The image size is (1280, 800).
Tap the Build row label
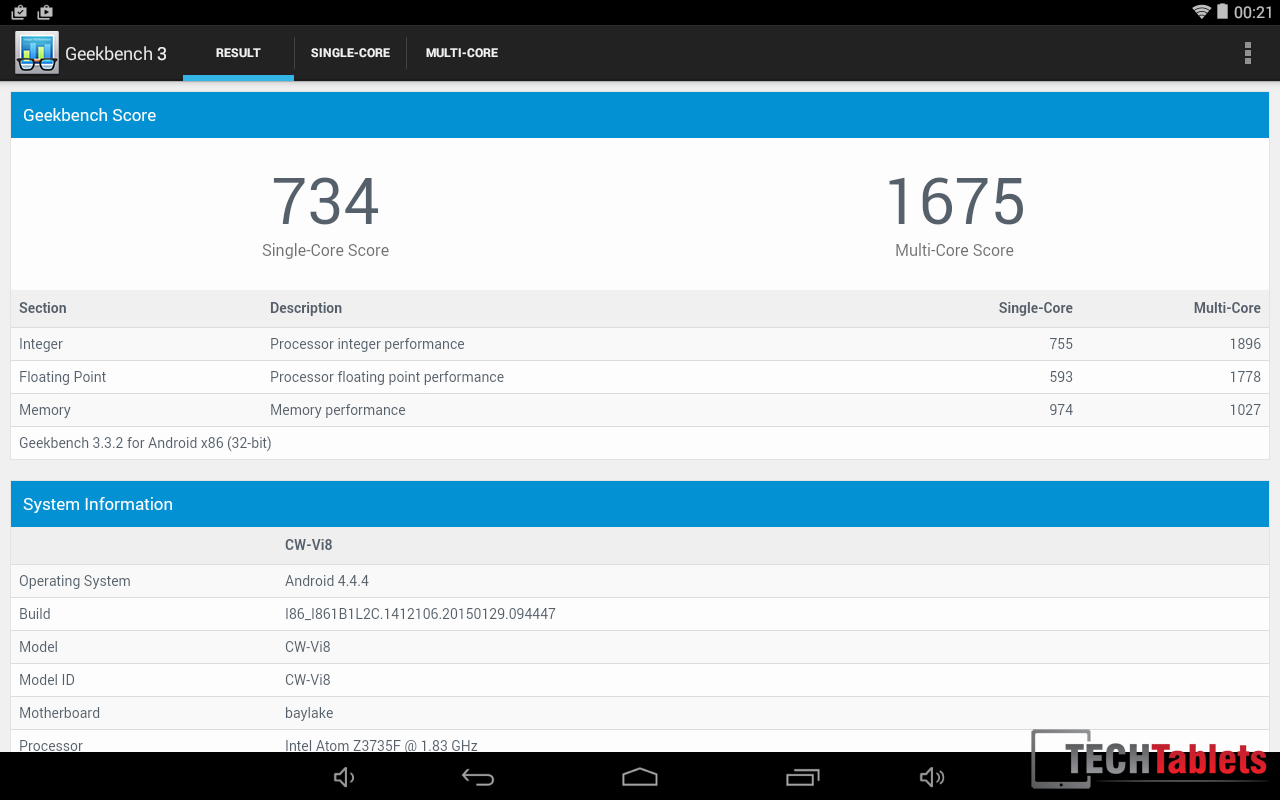(x=35, y=614)
